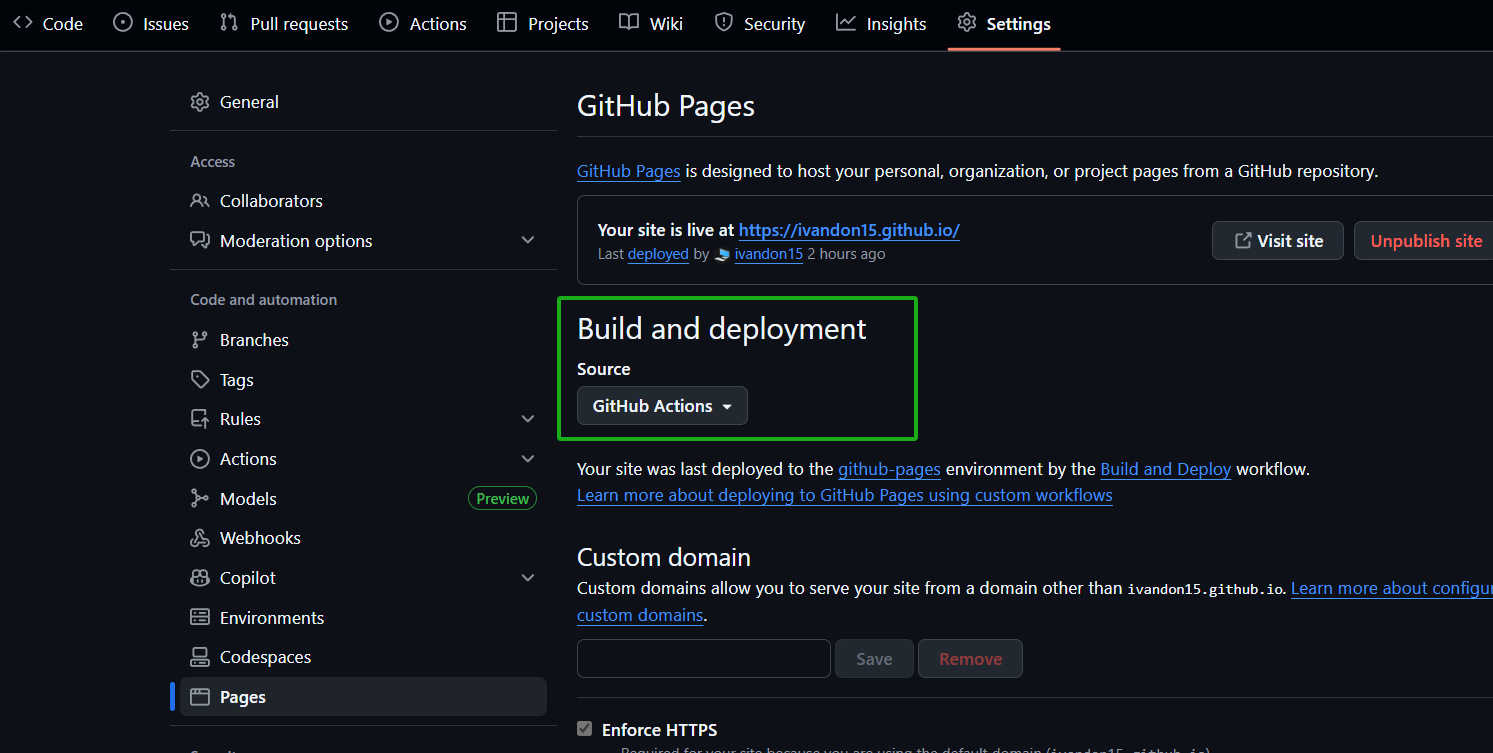Click the Tags icon in sidebar

click(200, 380)
